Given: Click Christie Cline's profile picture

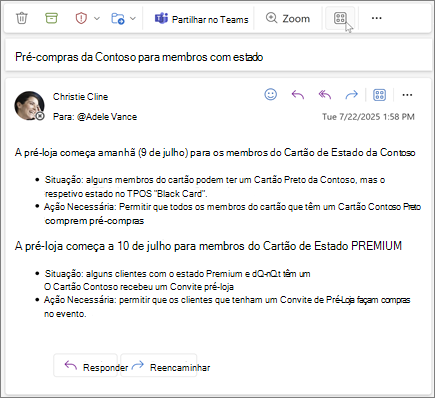Looking at the screenshot, I should [29, 106].
